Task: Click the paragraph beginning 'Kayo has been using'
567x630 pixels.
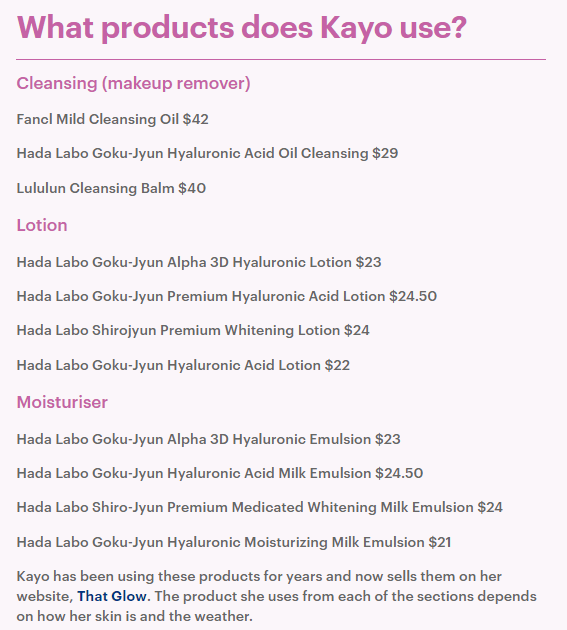Action: click(277, 596)
